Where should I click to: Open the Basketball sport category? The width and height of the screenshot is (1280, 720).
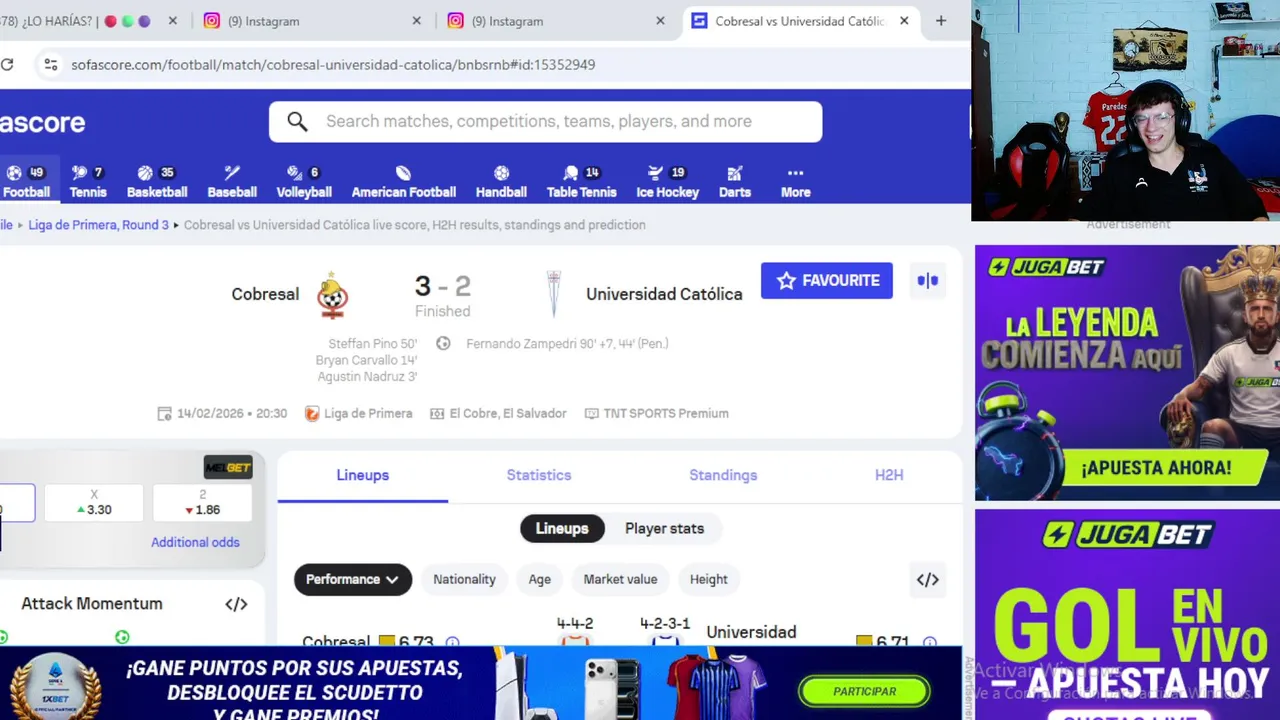[156, 182]
